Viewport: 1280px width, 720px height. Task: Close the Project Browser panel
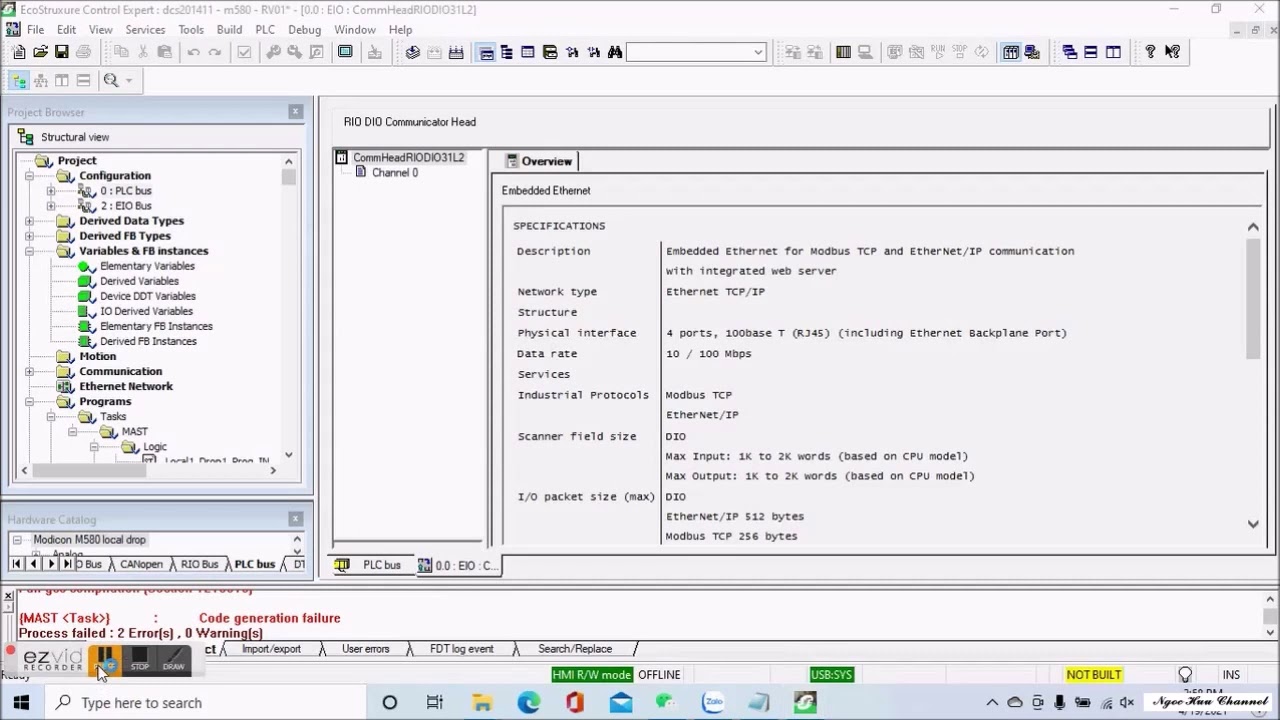tap(295, 112)
